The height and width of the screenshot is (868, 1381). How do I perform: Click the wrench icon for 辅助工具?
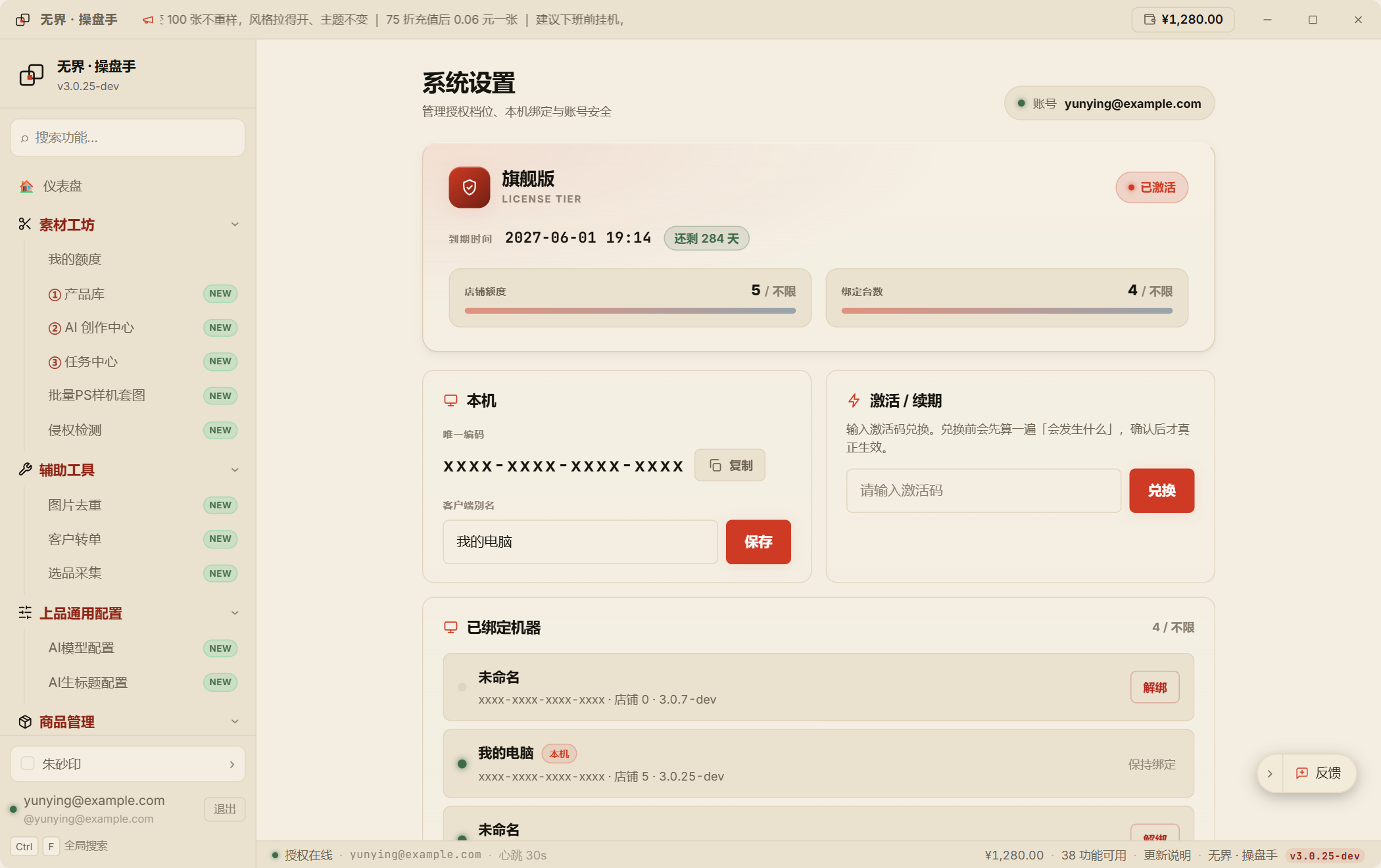[25, 470]
